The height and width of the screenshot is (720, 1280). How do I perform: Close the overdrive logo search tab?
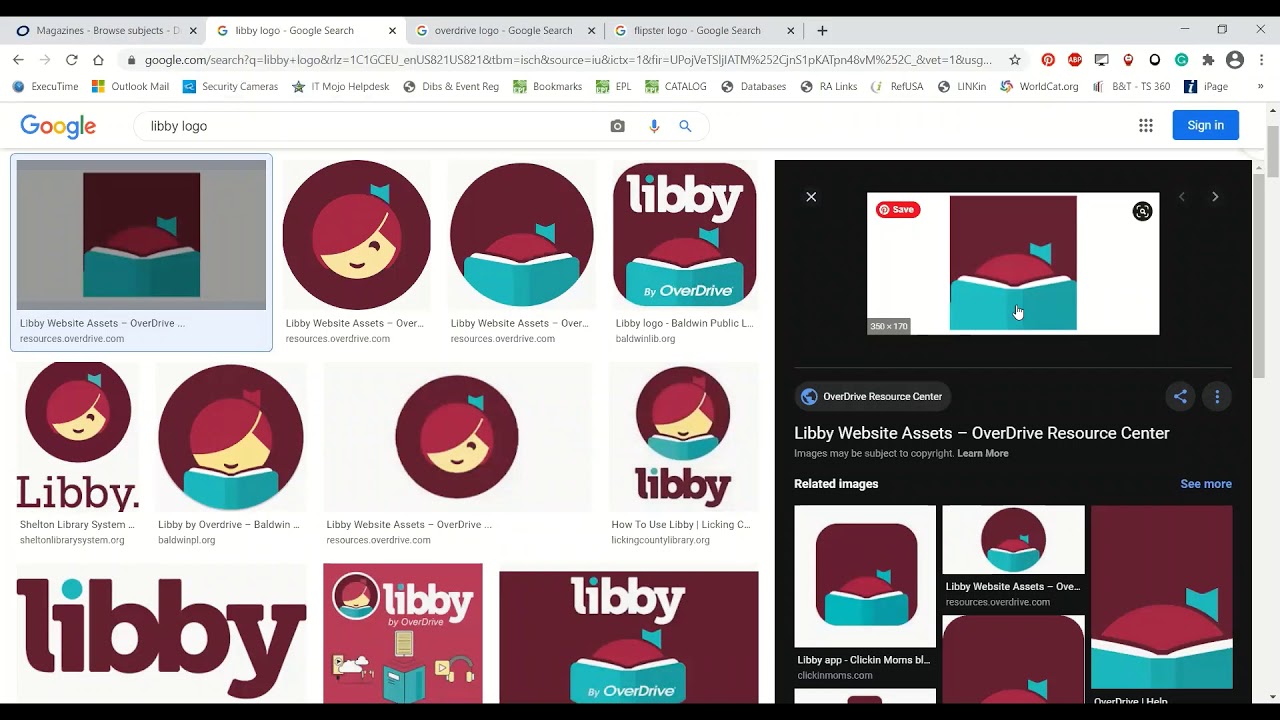pos(591,30)
